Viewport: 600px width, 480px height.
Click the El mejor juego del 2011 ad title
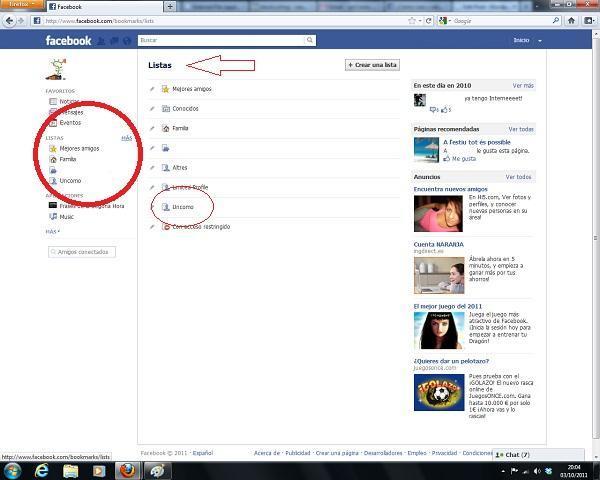(448, 306)
